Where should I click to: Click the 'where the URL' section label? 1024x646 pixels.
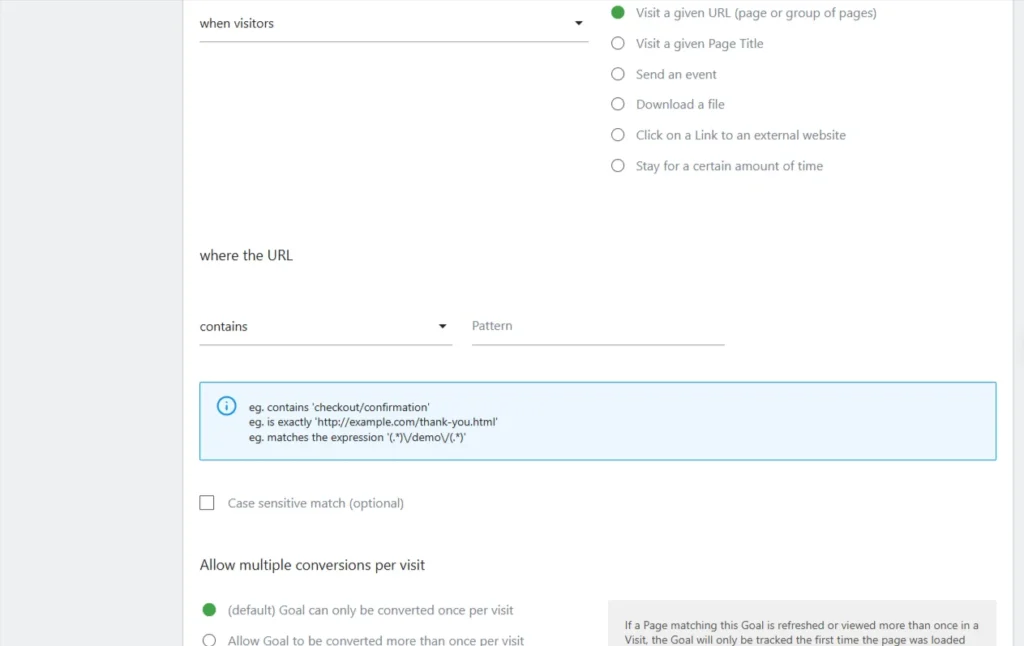point(246,256)
